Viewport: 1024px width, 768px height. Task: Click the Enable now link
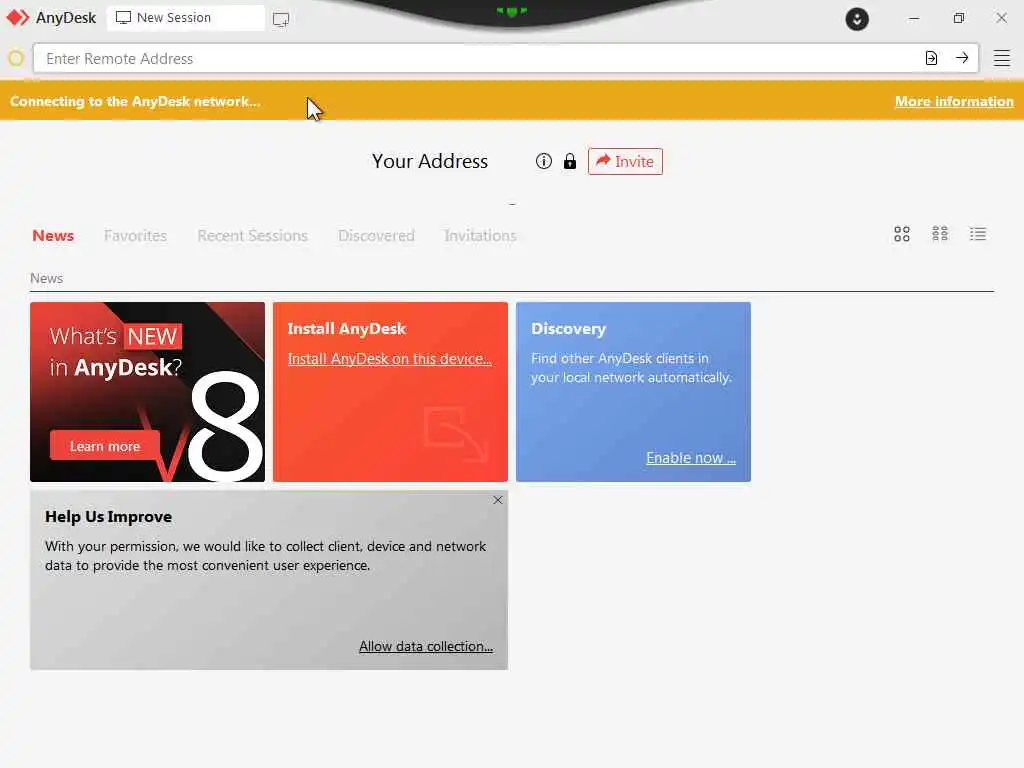(x=691, y=458)
